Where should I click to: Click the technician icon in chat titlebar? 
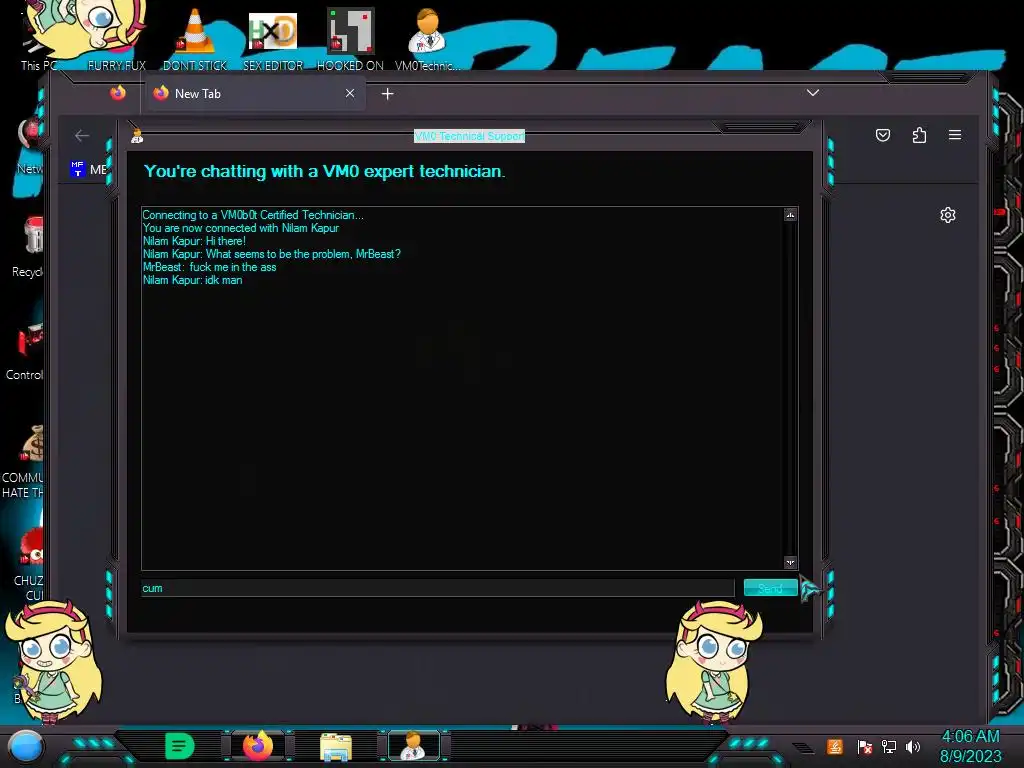pyautogui.click(x=136, y=136)
